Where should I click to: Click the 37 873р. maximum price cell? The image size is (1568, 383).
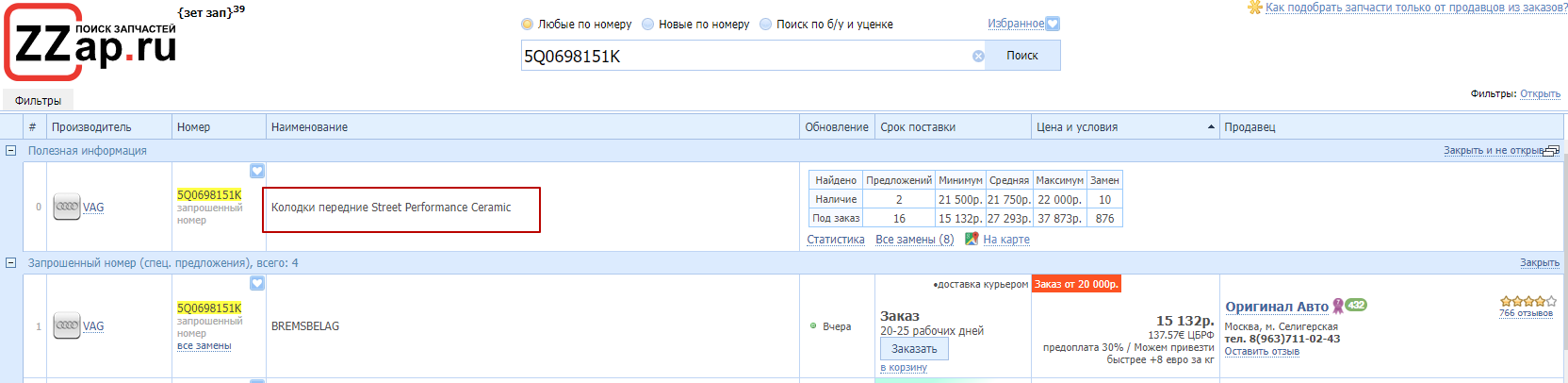pos(1059,218)
